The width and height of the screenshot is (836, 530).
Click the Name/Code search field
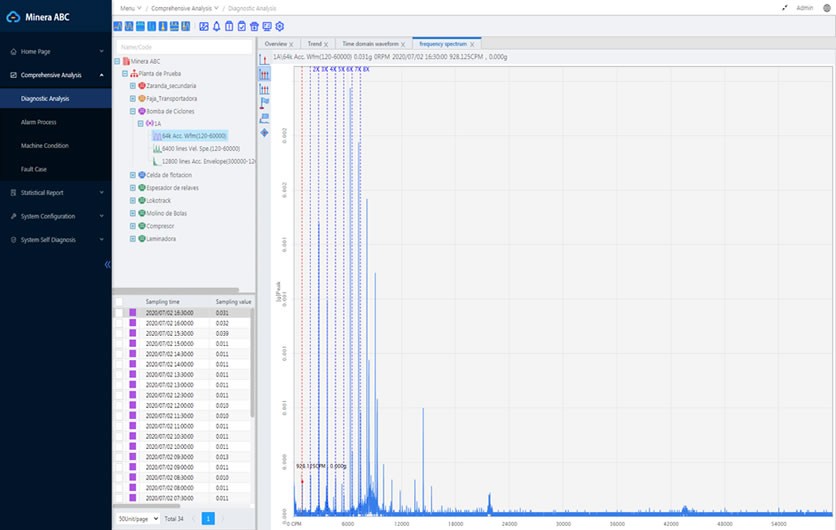(x=184, y=47)
